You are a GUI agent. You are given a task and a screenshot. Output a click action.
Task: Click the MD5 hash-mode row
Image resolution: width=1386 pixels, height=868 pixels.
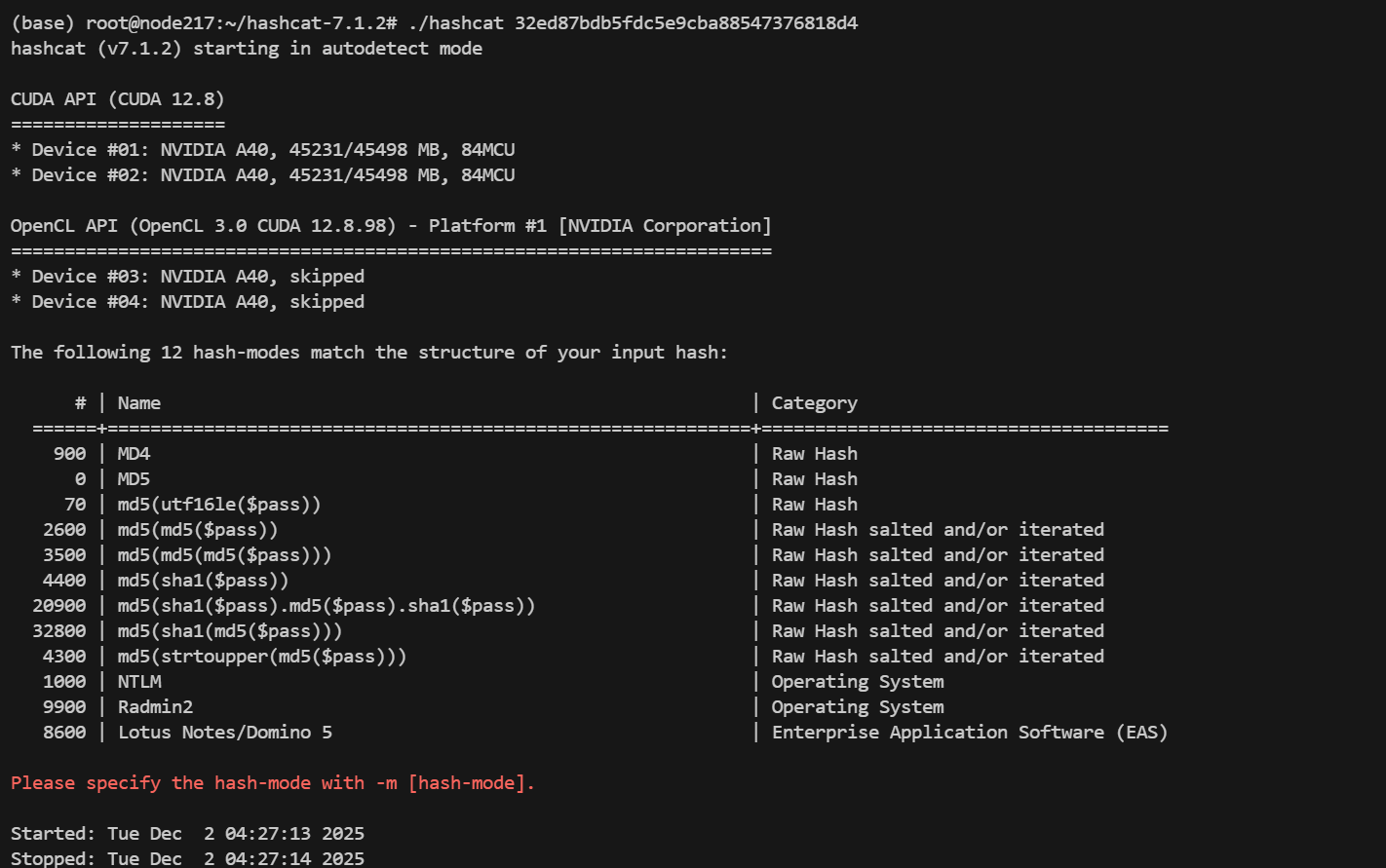click(x=134, y=479)
